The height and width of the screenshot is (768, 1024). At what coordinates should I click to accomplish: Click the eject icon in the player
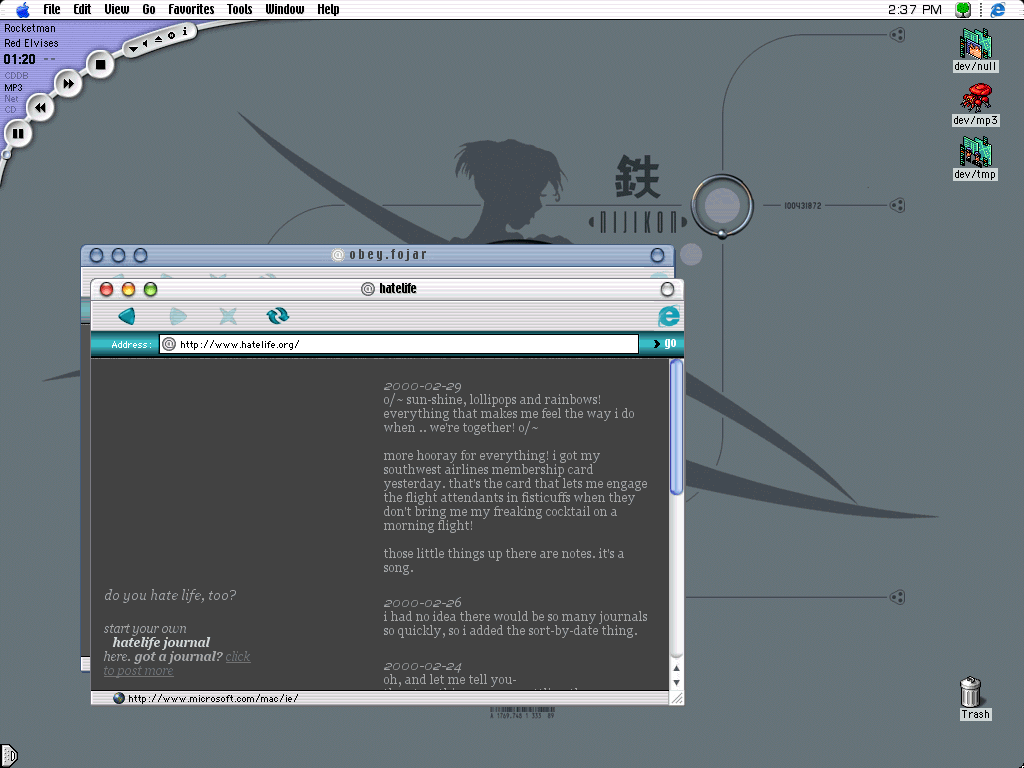(x=158, y=39)
